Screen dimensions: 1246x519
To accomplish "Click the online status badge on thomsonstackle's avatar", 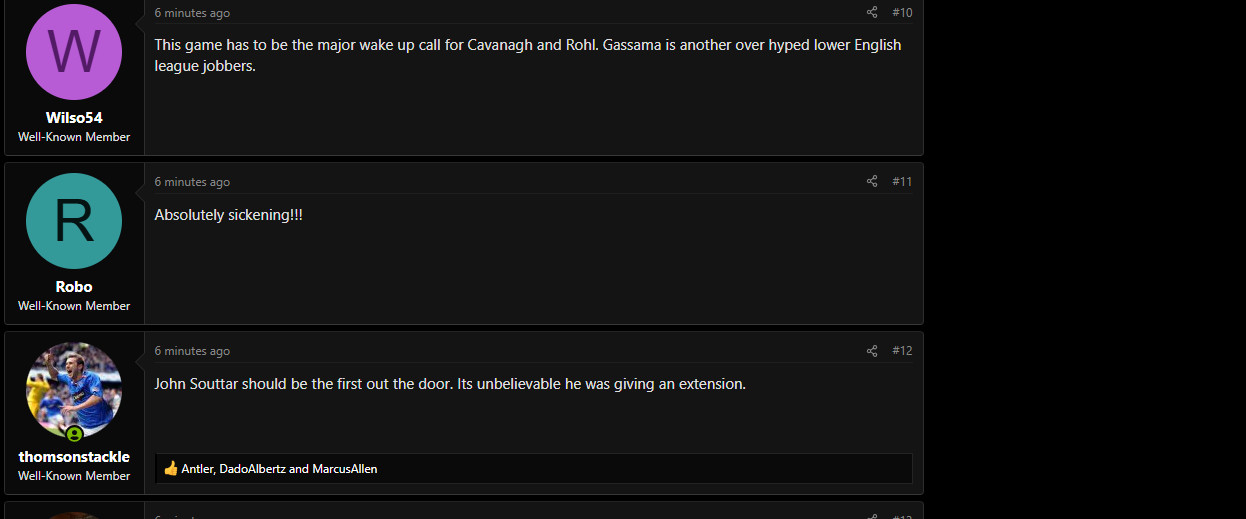I will (x=74, y=434).
